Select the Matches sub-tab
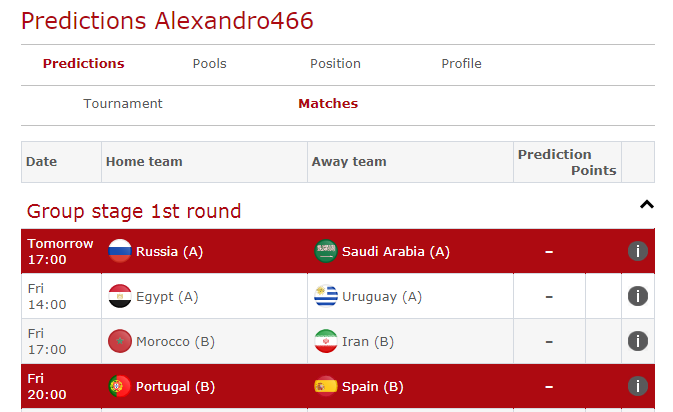 328,104
